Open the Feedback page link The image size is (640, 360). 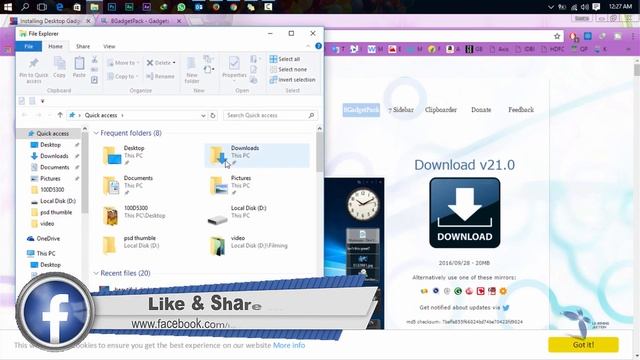[521, 110]
